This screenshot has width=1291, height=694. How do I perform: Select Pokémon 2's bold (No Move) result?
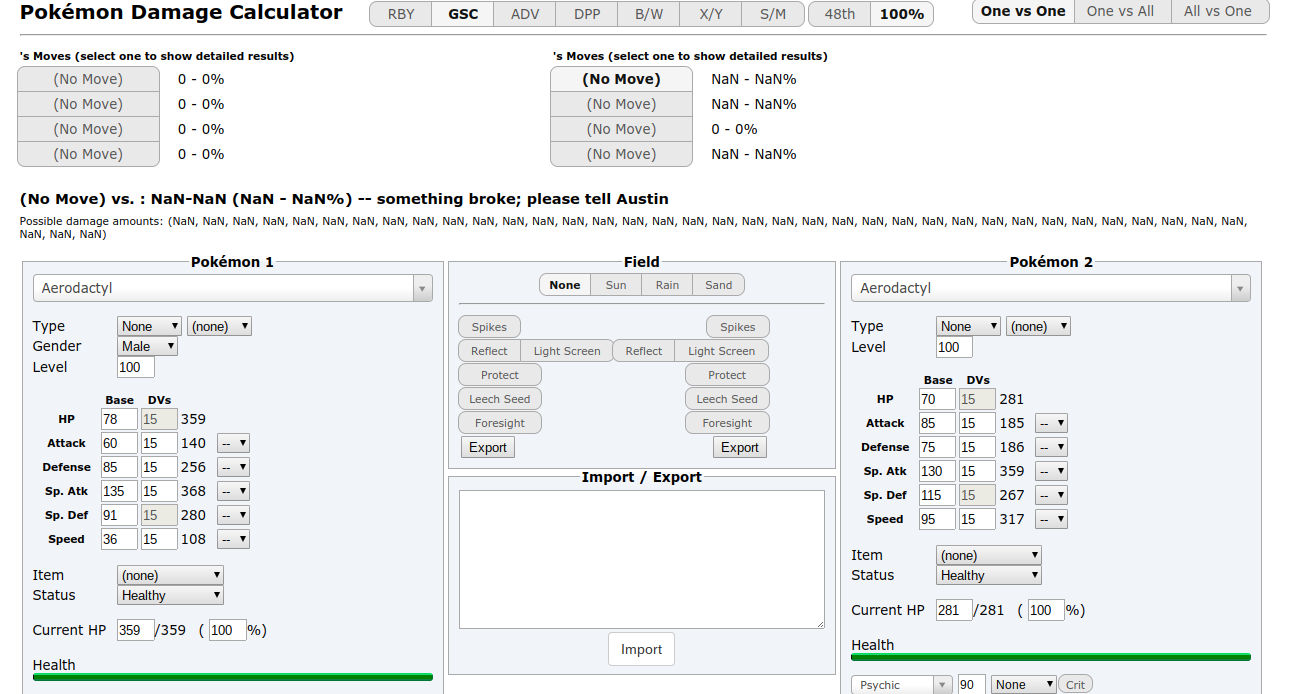pos(621,79)
